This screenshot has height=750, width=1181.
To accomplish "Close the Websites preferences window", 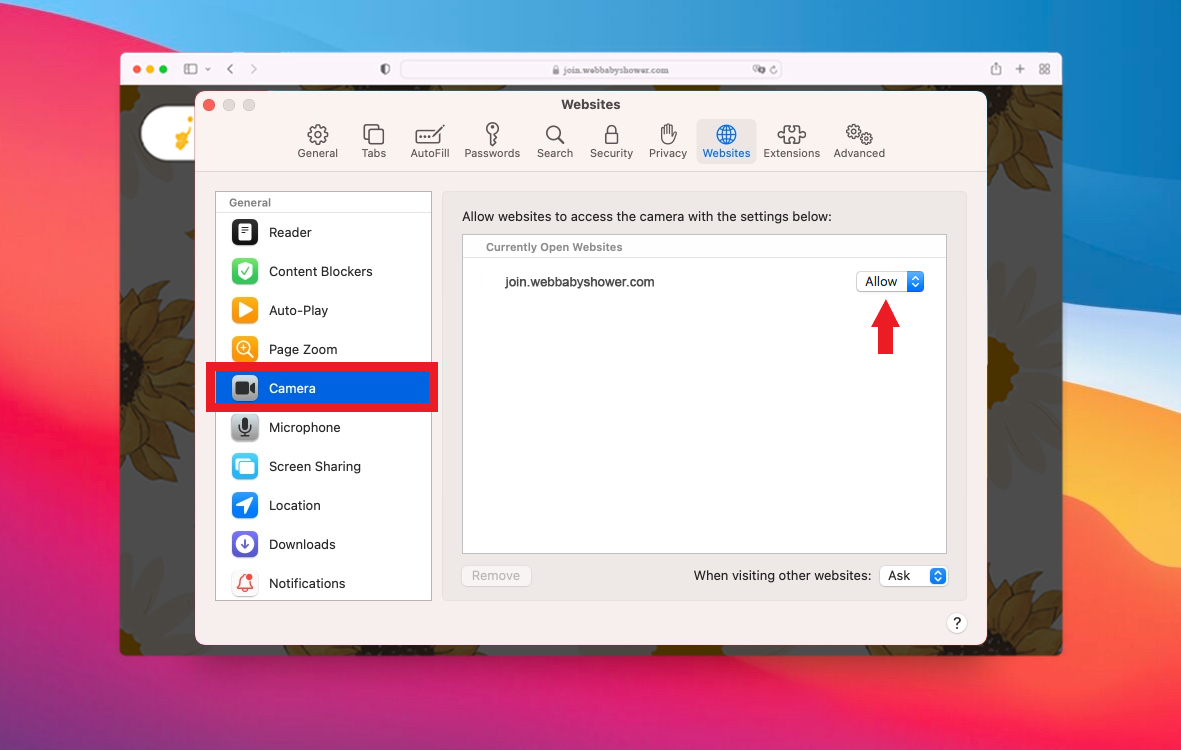I will point(209,105).
